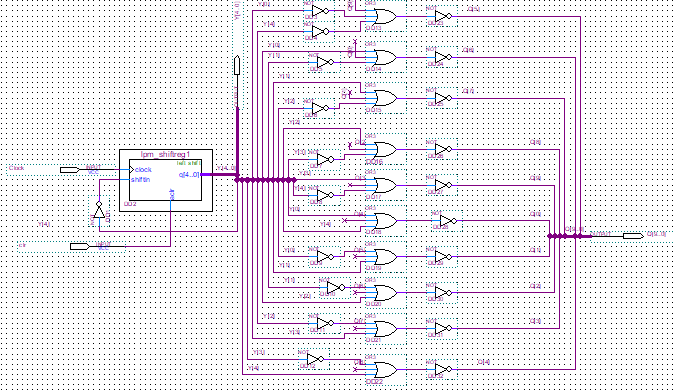Viewport: 674px width, 392px height.
Task: Click the 'lpm_shiftreg1' block title text
Action: pos(165,154)
